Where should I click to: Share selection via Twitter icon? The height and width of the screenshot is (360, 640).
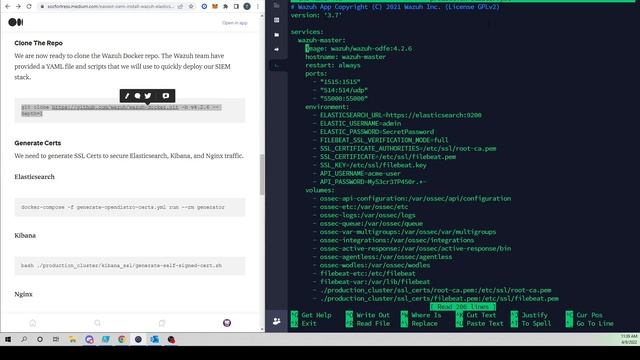pos(148,96)
